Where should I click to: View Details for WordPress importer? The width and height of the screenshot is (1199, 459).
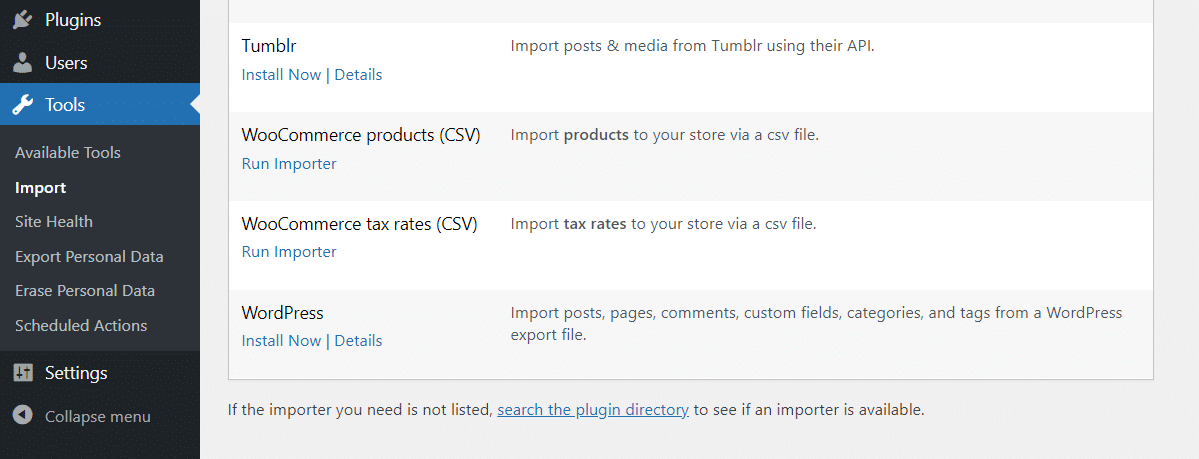coord(358,341)
